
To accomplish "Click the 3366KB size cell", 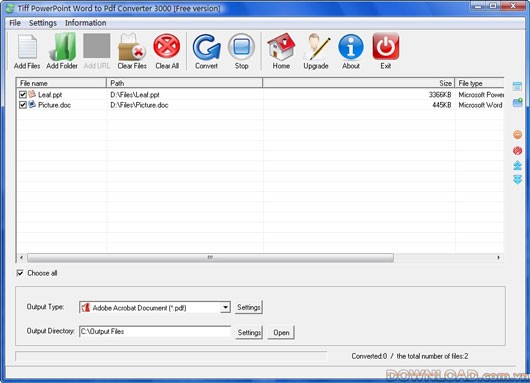I will 440,95.
